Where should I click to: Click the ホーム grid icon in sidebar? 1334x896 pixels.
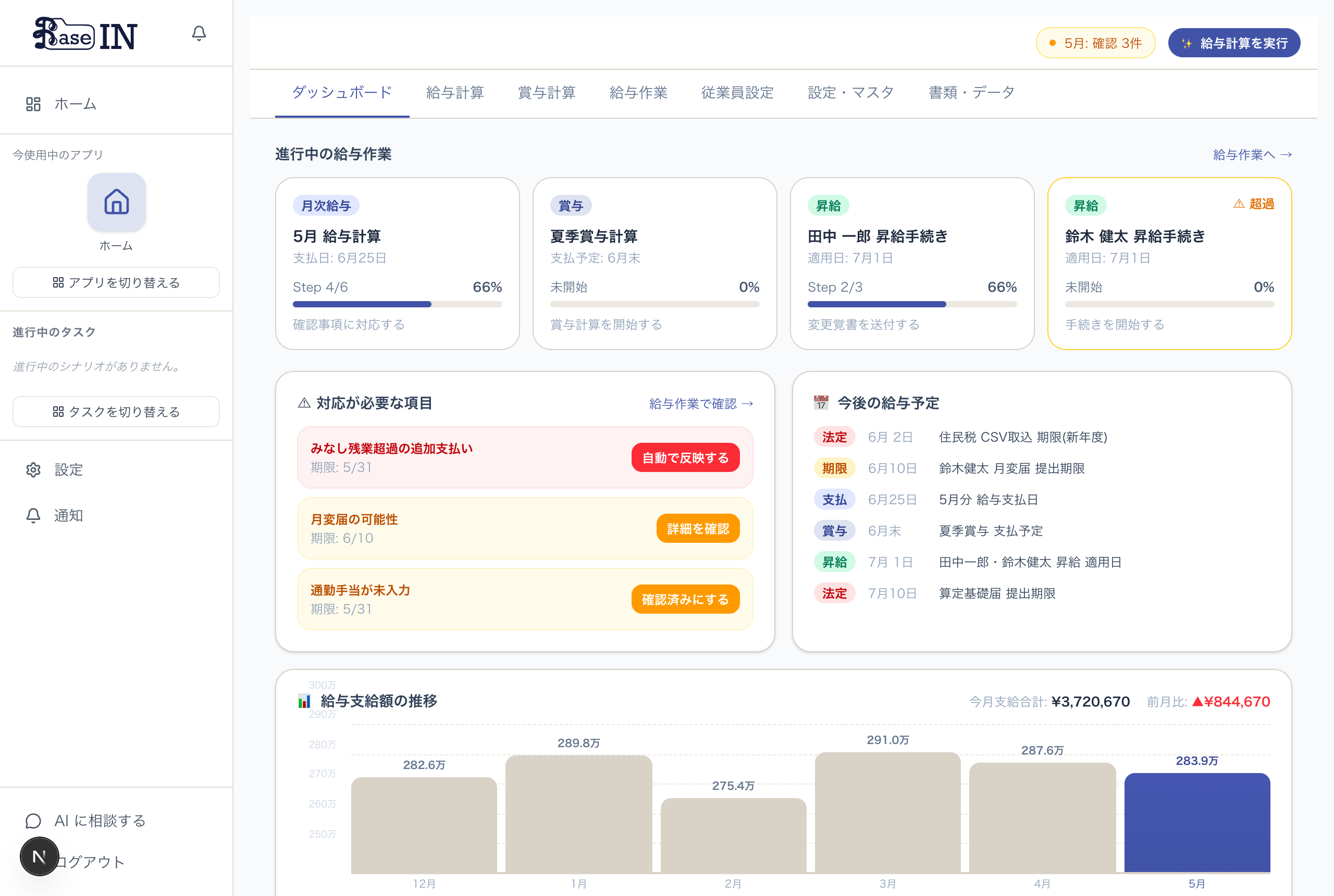pos(33,104)
